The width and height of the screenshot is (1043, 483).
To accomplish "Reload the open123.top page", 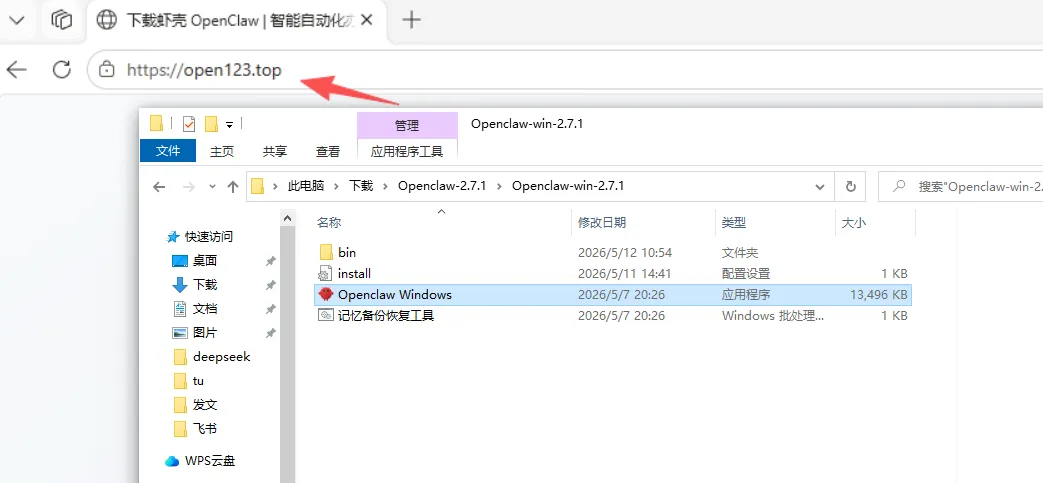I will click(x=61, y=69).
